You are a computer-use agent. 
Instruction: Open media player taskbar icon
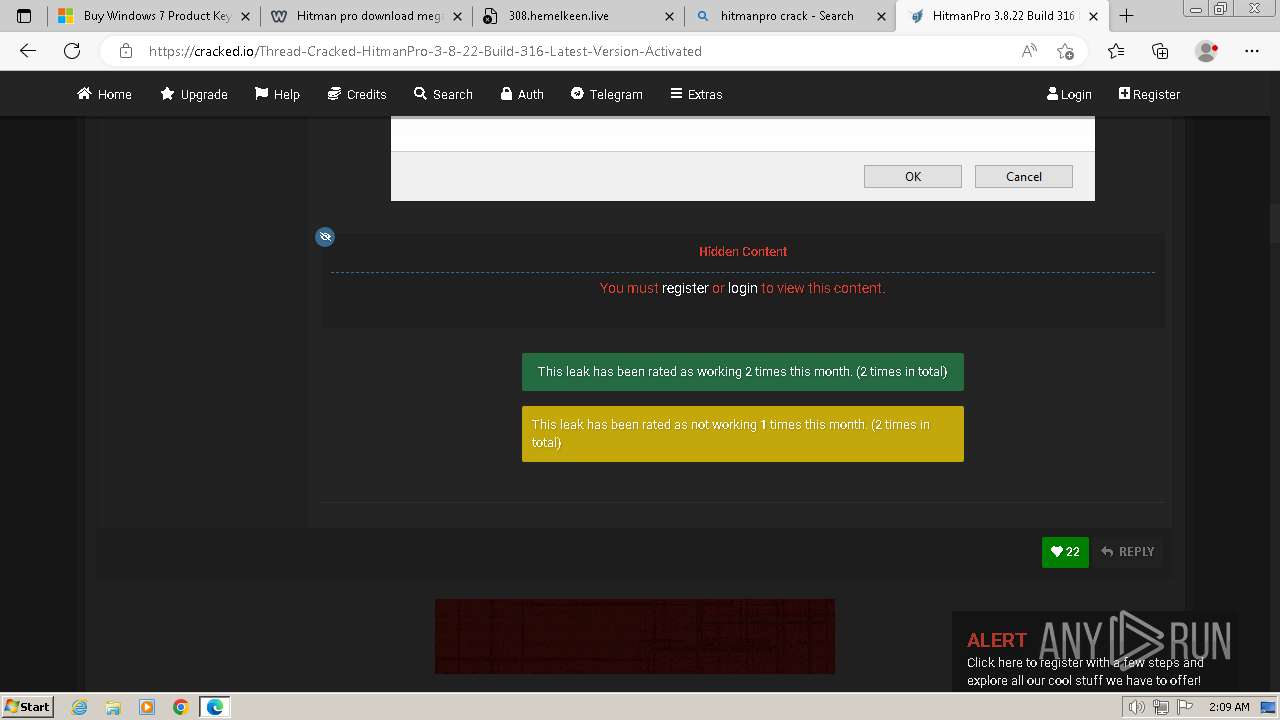click(x=147, y=707)
